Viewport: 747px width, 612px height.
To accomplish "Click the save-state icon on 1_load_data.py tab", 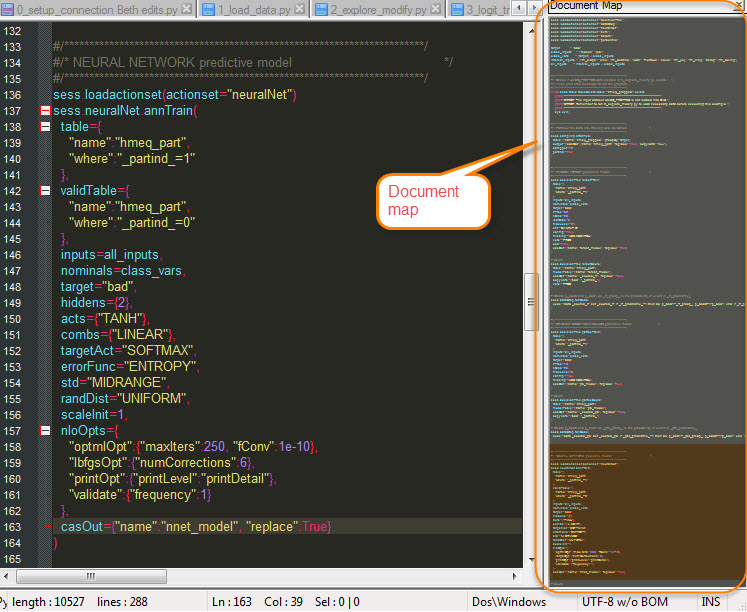I will pos(208,10).
